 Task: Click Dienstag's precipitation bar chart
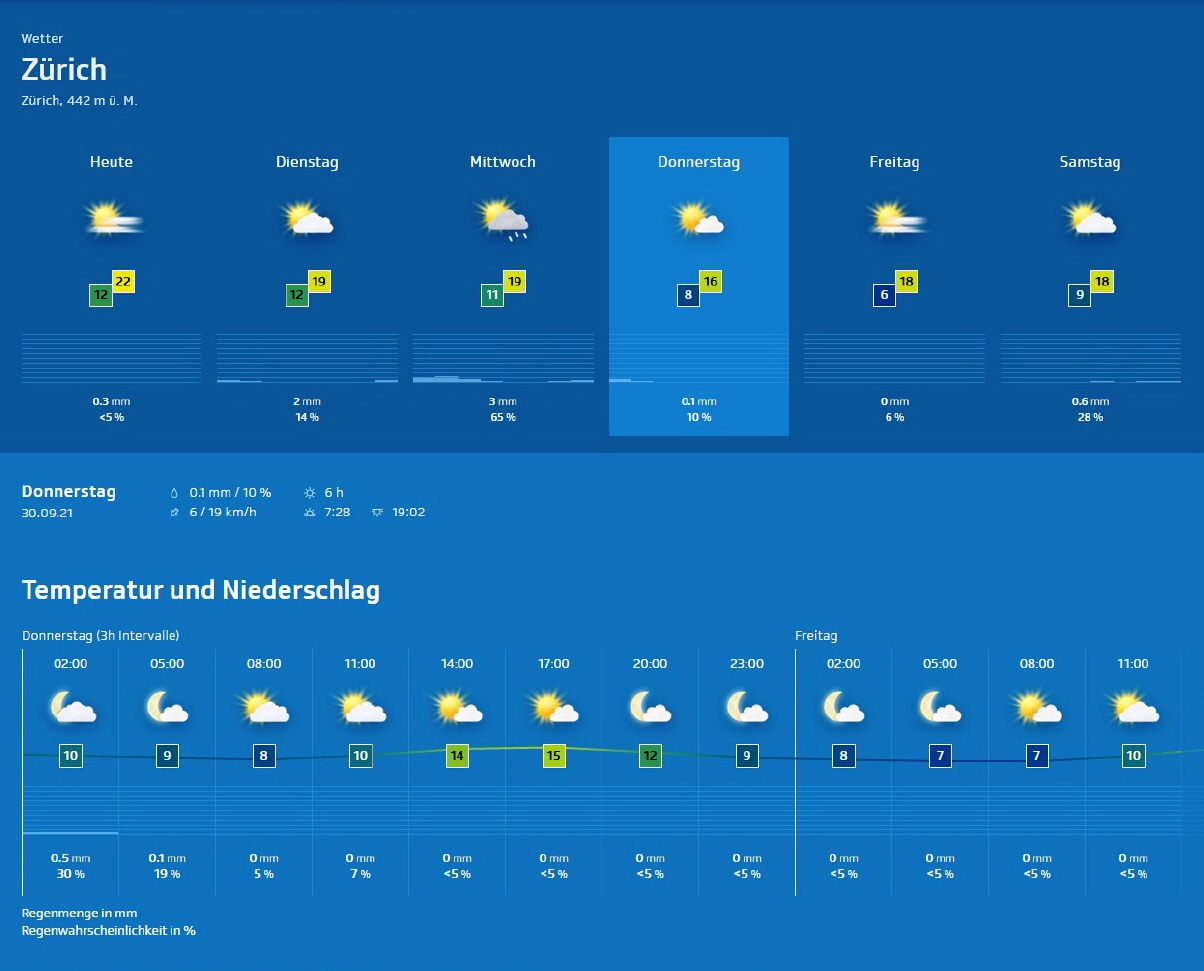pyautogui.click(x=307, y=358)
